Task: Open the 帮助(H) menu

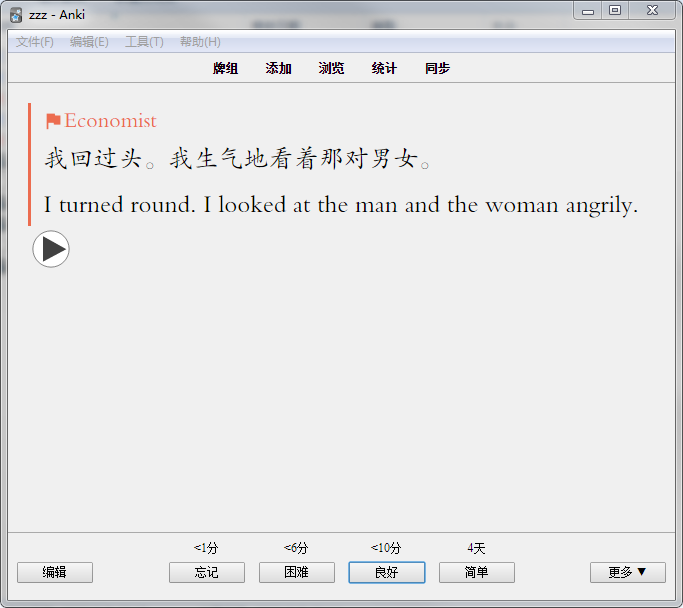Action: [x=200, y=42]
